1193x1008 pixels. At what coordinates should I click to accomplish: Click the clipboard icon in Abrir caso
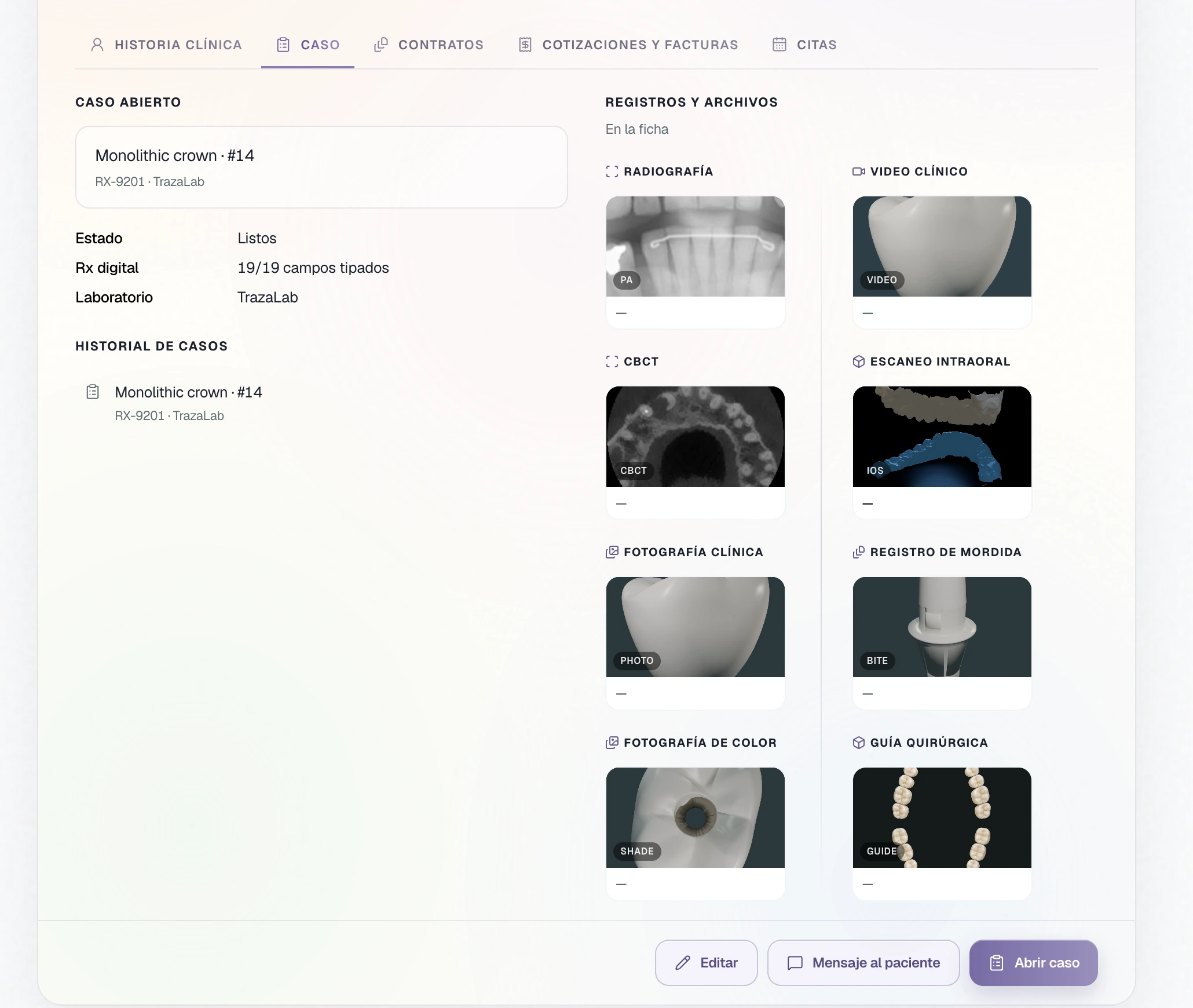(997, 963)
